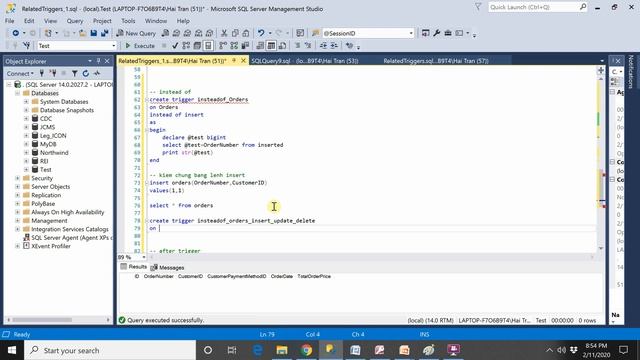Switch to the Results tab

pyautogui.click(x=133, y=267)
